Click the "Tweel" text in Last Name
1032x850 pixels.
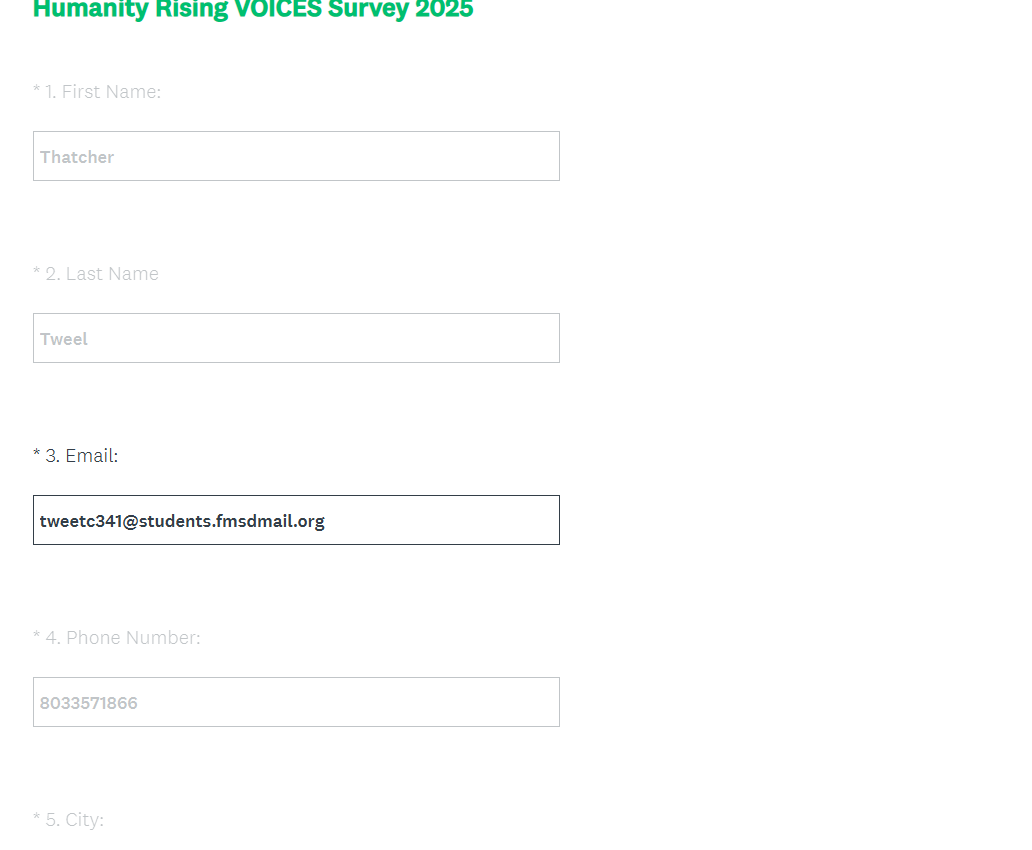[x=64, y=339]
